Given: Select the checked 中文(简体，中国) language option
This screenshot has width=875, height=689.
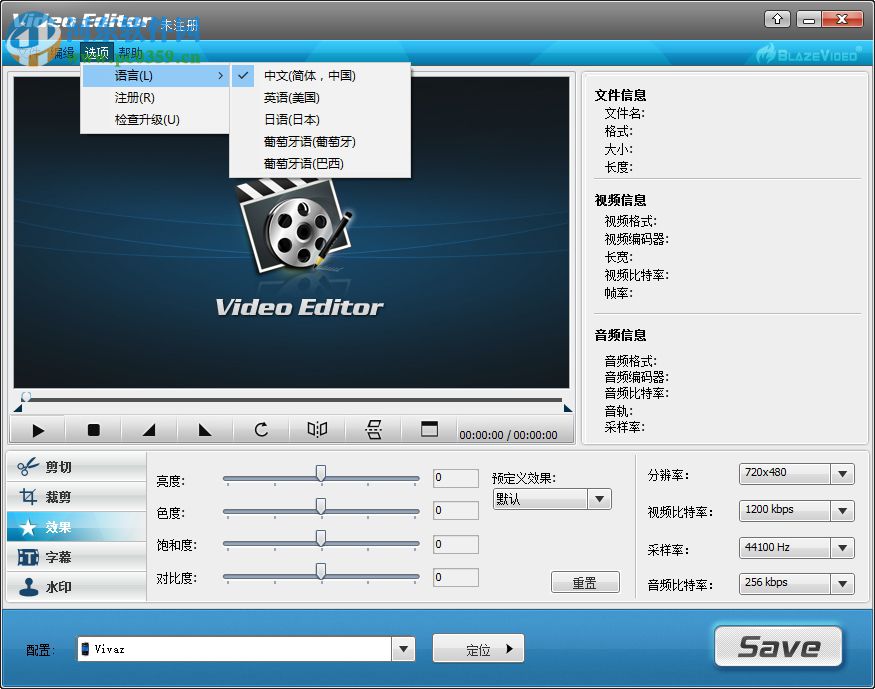Looking at the screenshot, I should point(305,75).
